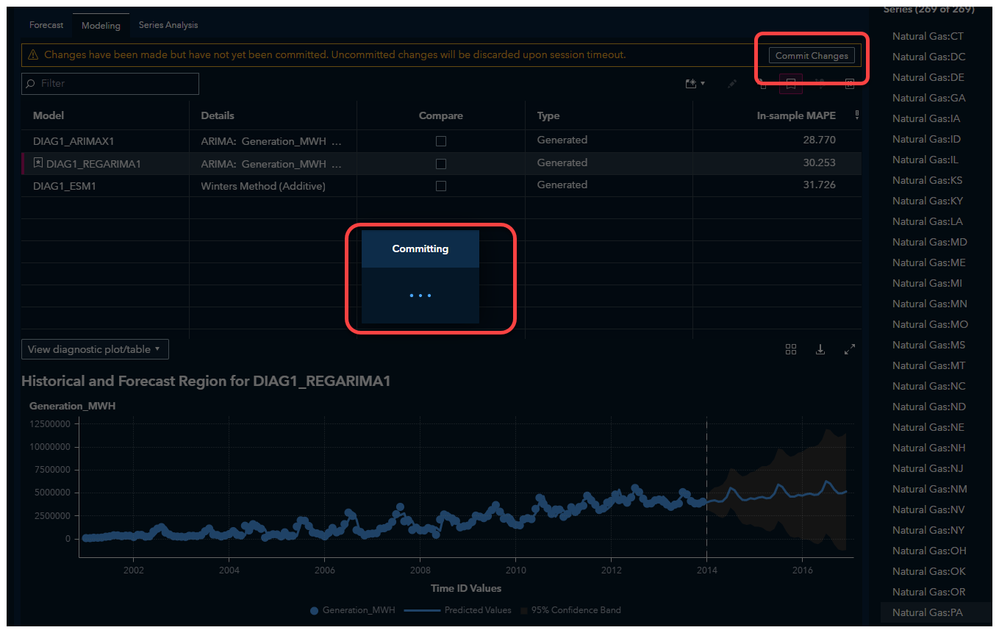The width and height of the screenshot is (999, 633).
Task: Click the 30.253 MAPE value
Action: click(819, 163)
